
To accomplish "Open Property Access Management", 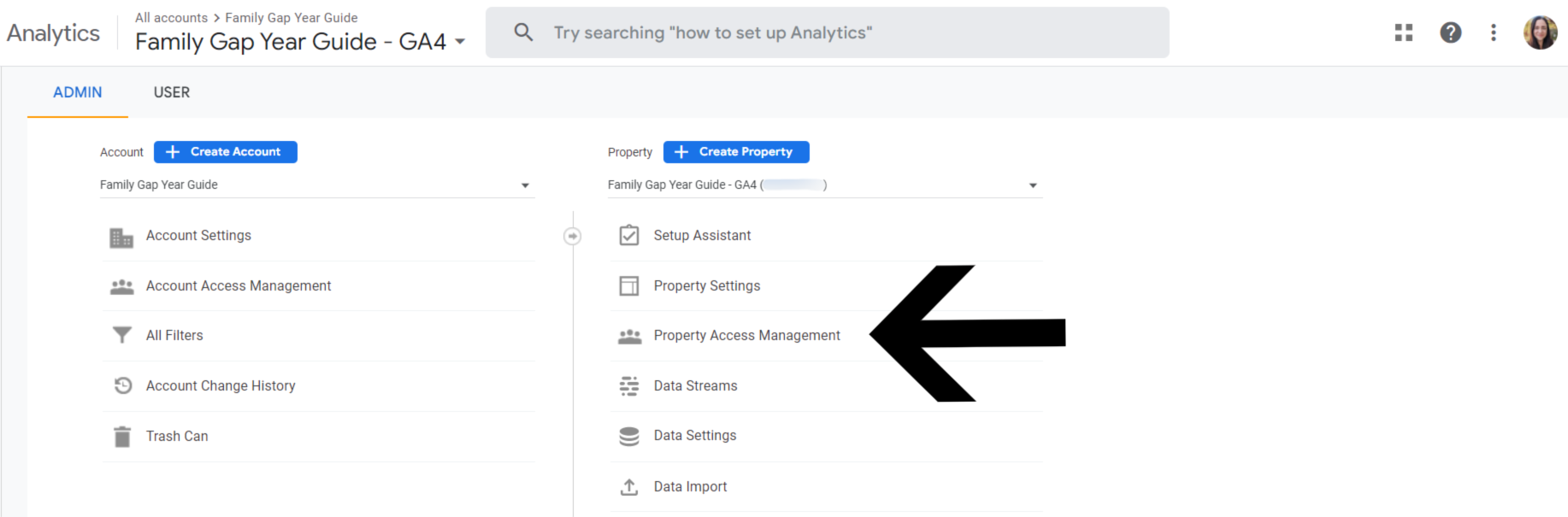I will click(746, 336).
